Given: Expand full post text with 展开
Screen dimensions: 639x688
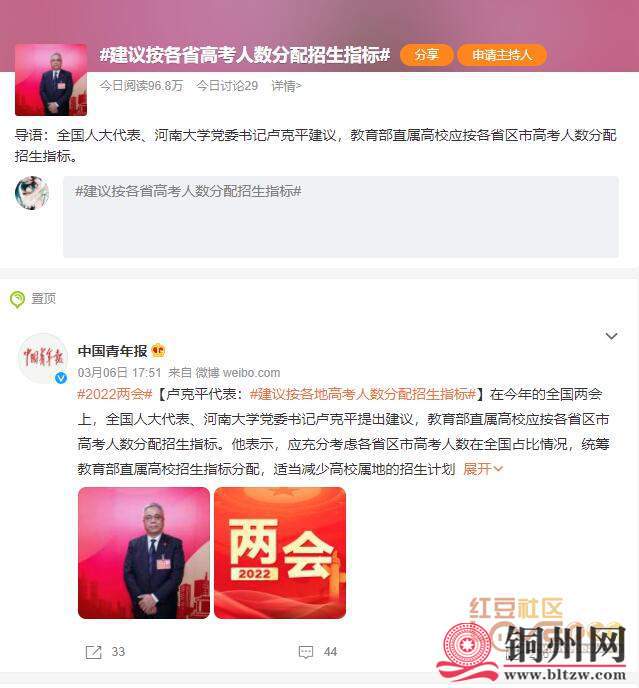Looking at the screenshot, I should 483,469.
